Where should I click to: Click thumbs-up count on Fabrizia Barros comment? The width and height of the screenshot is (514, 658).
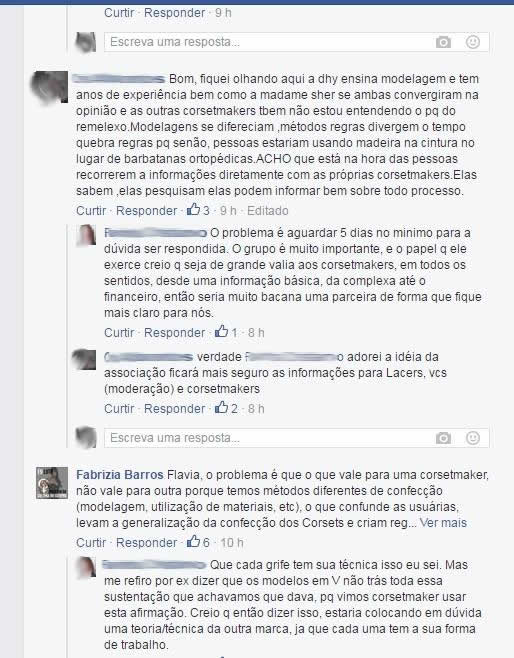point(206,543)
